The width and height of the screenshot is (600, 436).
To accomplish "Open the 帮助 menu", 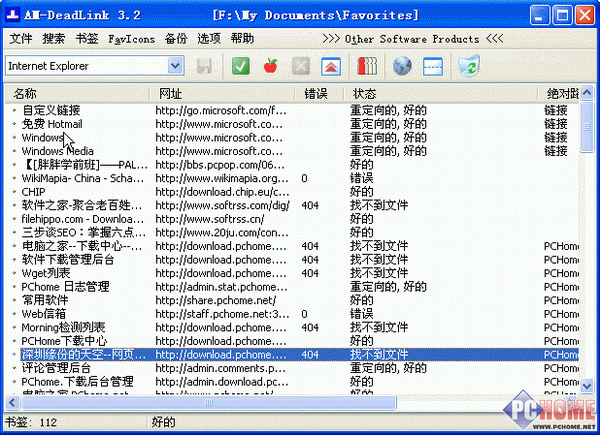I will tap(242, 39).
